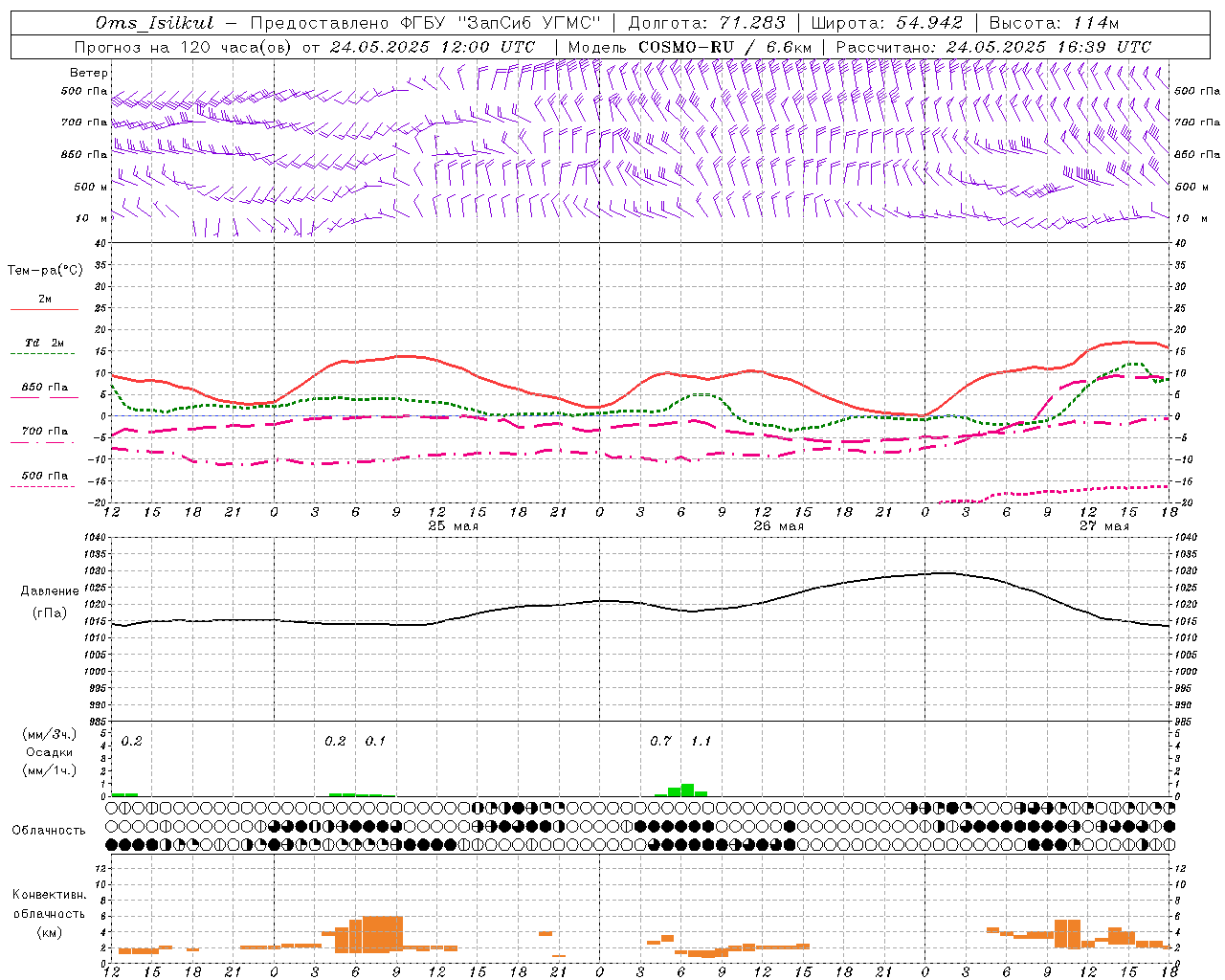The image size is (1225, 980).
Task: Click the 'Td 2м' dew point legend entry
Action: coord(44,343)
